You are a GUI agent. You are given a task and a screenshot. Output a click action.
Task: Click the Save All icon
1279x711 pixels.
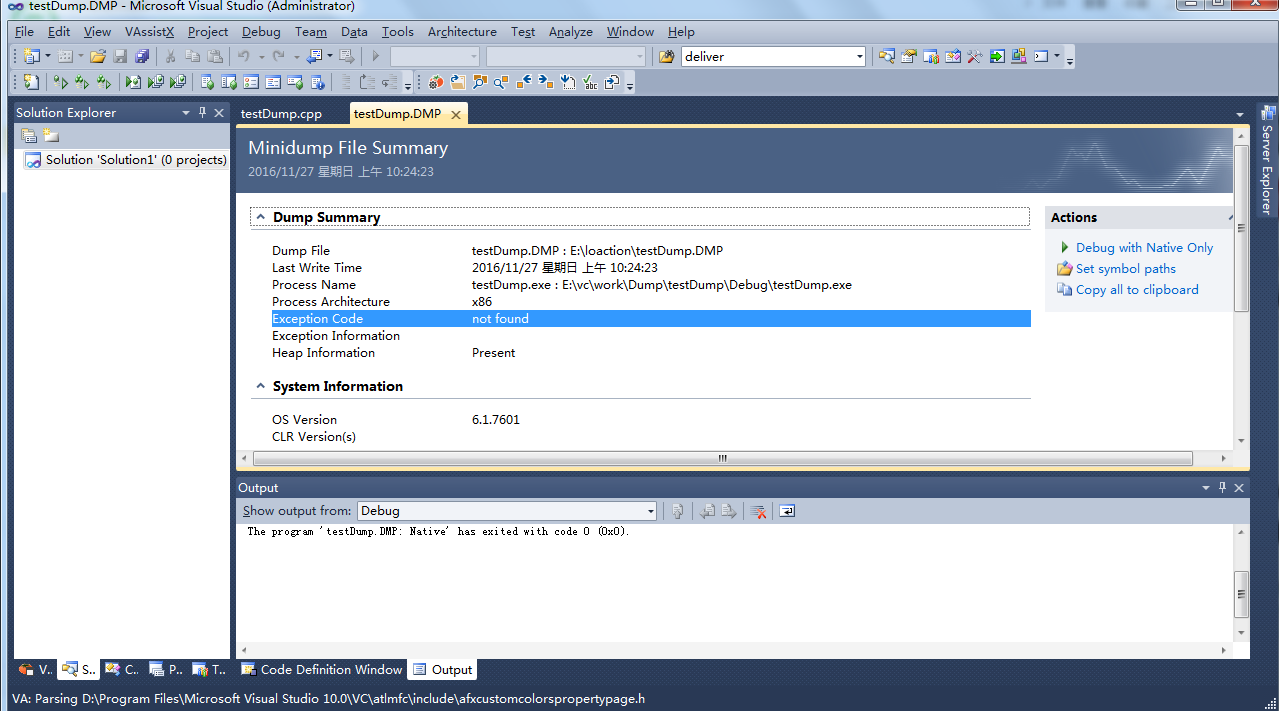click(x=142, y=57)
